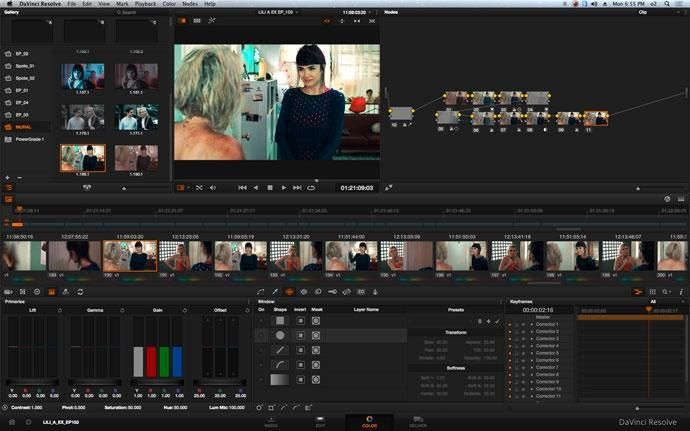Open the Tracker palette icon

click(x=304, y=291)
